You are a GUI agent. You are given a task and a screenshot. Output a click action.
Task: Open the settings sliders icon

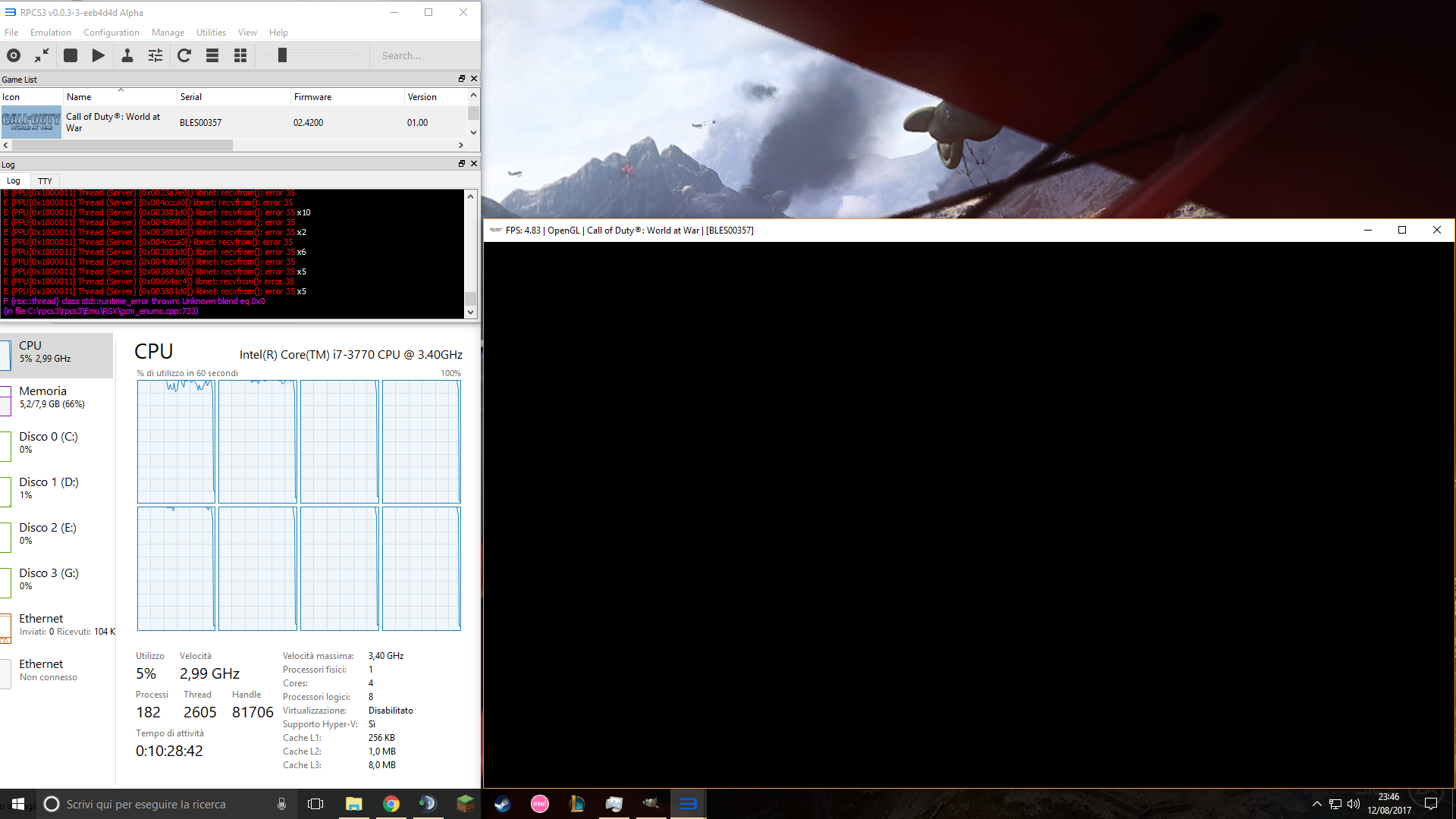(x=155, y=55)
